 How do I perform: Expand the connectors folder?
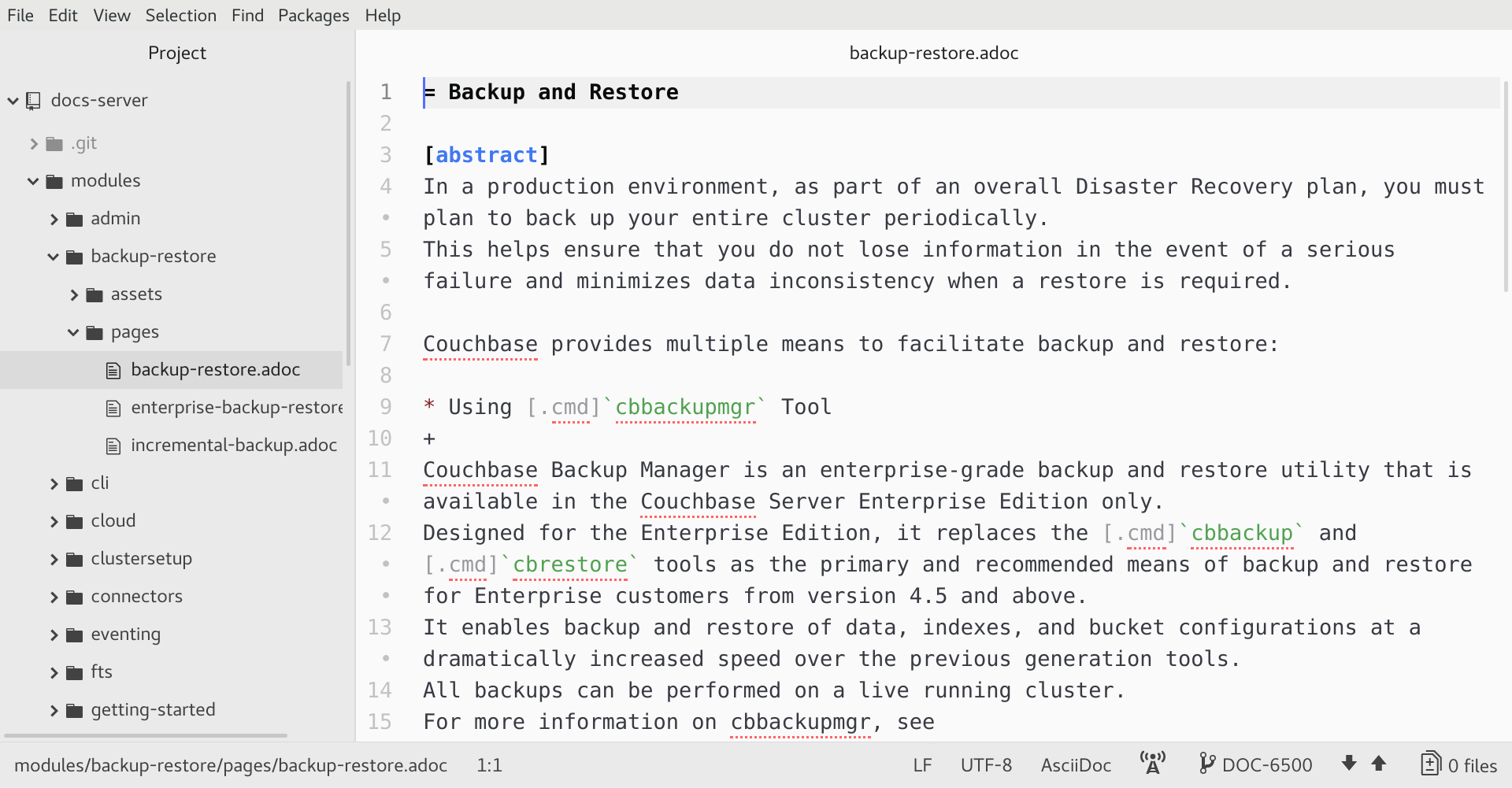(54, 596)
